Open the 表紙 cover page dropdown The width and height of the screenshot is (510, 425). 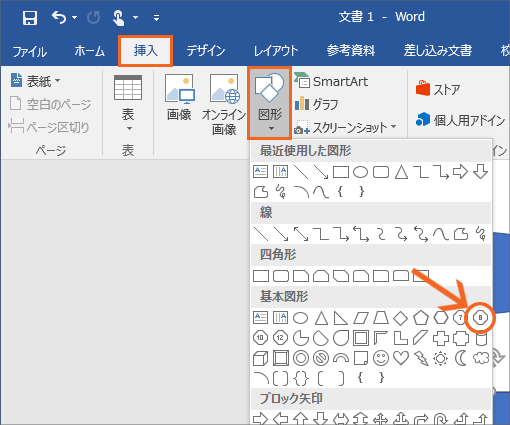[x=36, y=81]
